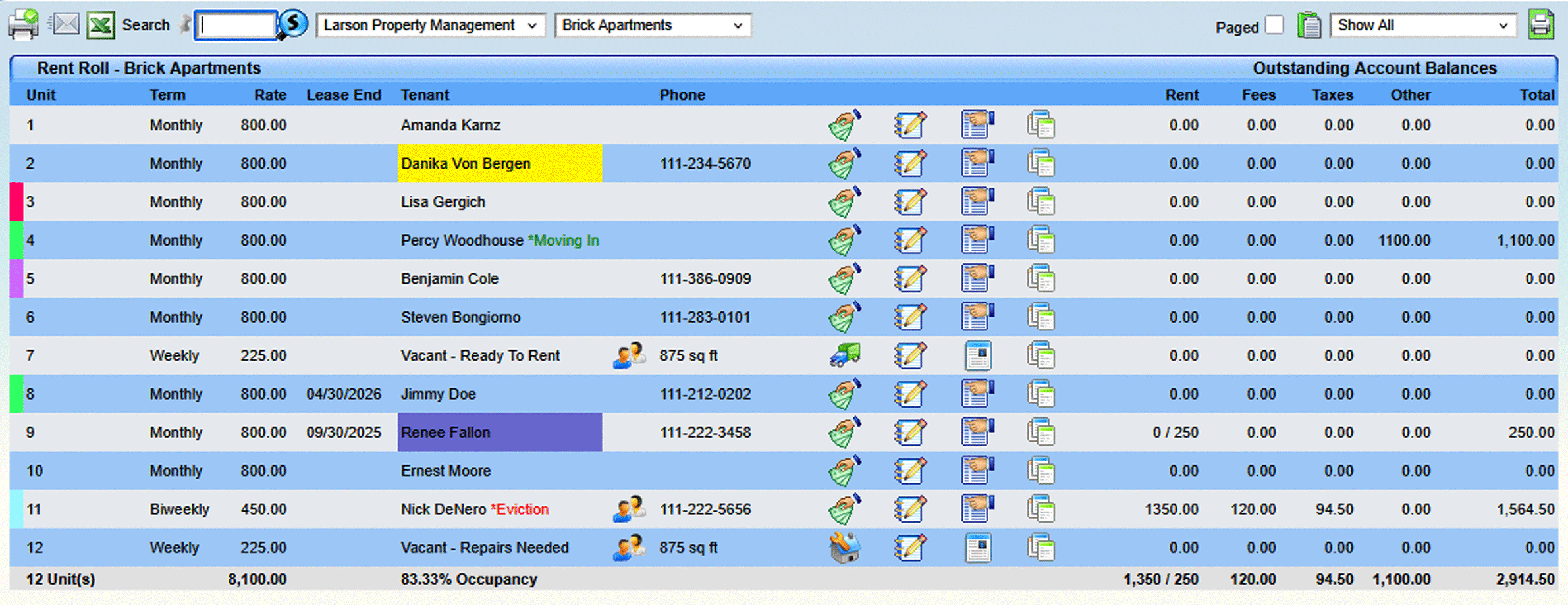Open the Brick Apartments property dropdown
The height and width of the screenshot is (605, 1568).
coord(651,25)
